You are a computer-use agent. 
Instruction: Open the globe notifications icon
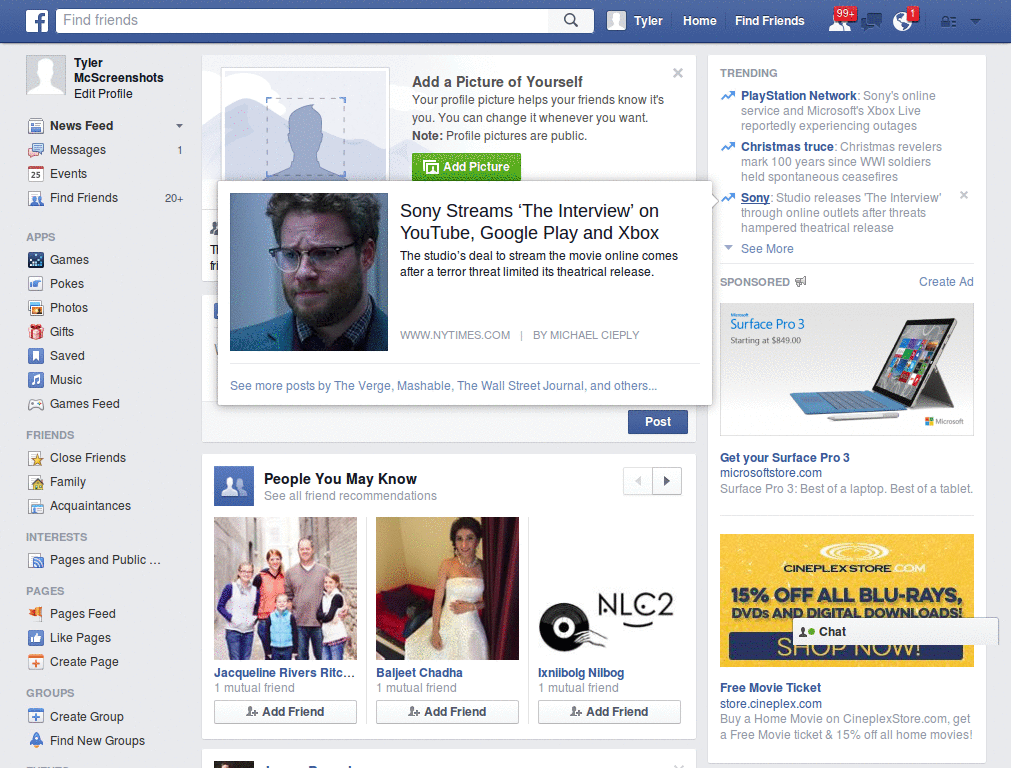coord(903,21)
